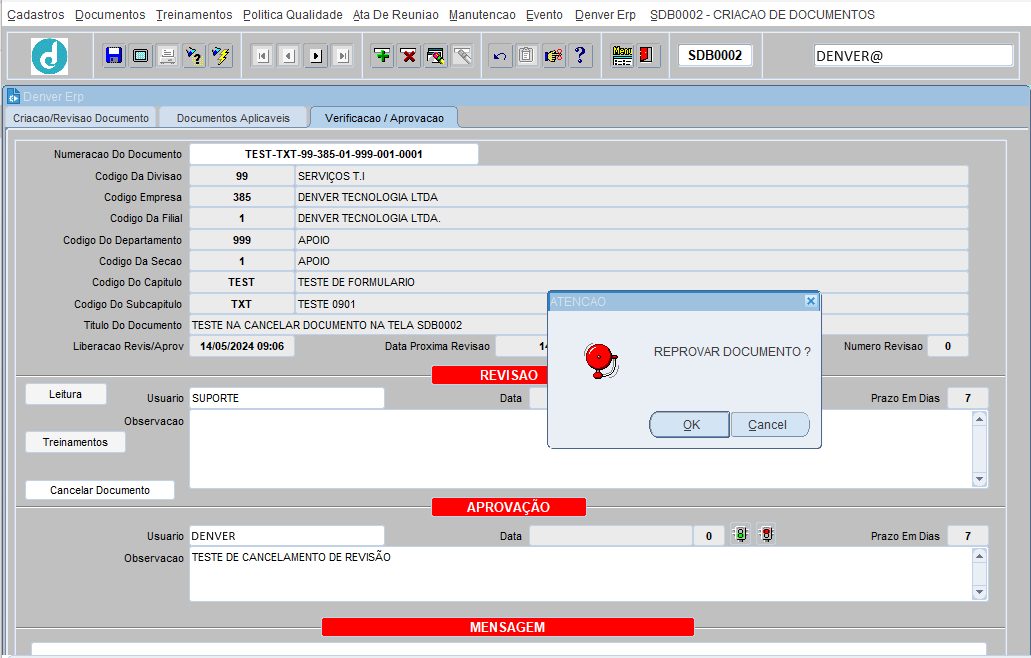Click the Cancelar Documento button
Viewport: 1031px width, 658px height.
click(100, 490)
